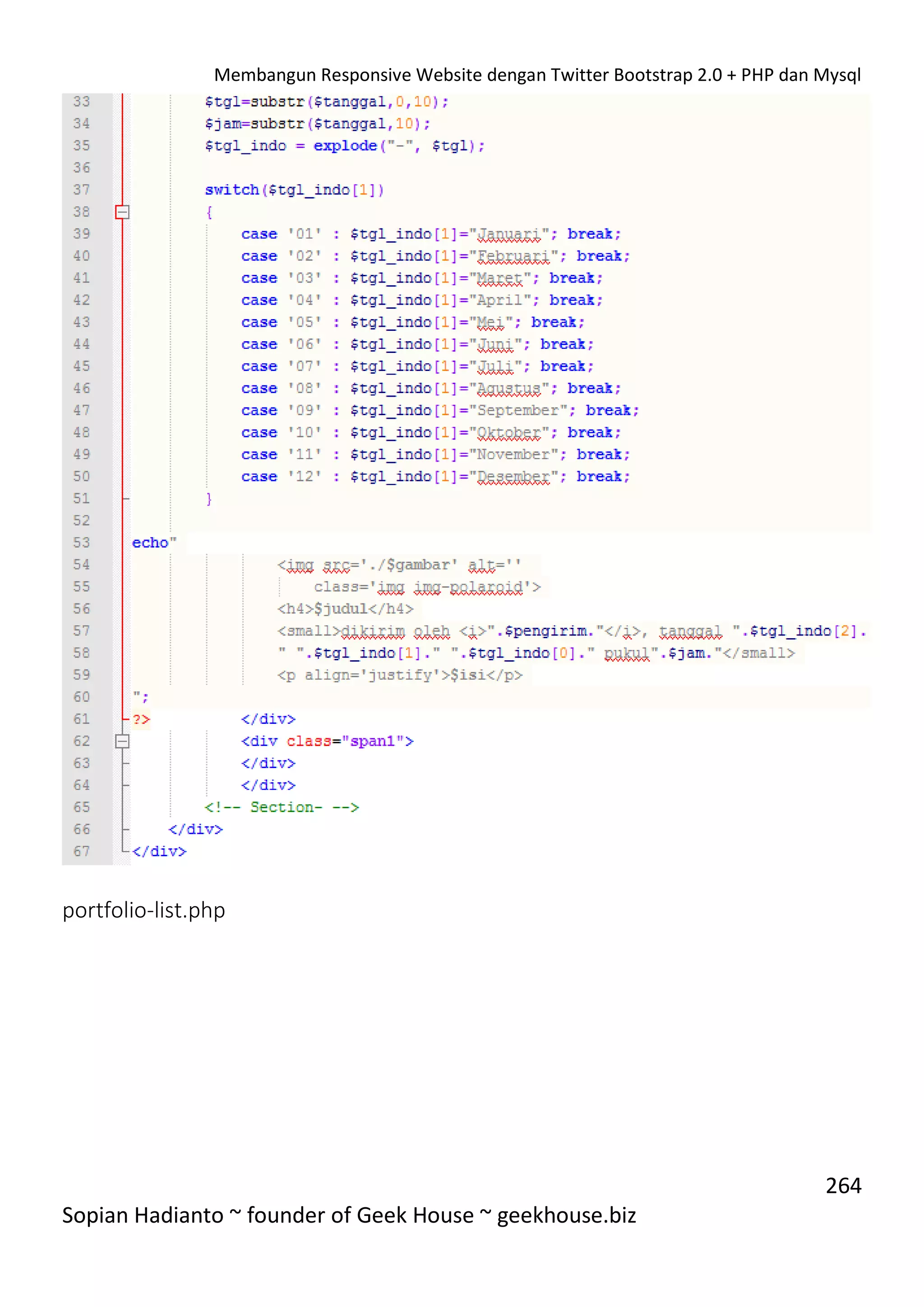Collapse the fold marker at line 62
Screen dimensions: 924x1307
pyautogui.click(x=122, y=741)
